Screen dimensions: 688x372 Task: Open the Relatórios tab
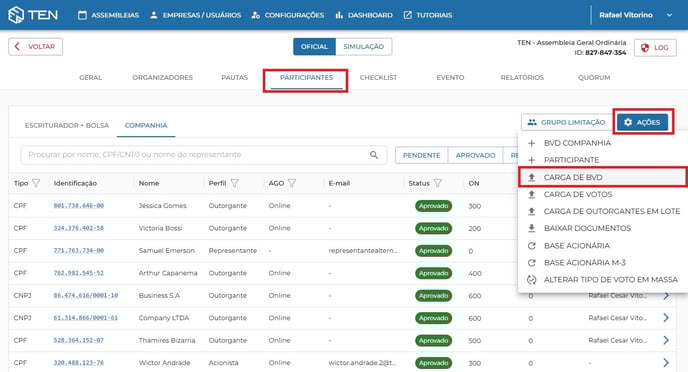click(522, 78)
